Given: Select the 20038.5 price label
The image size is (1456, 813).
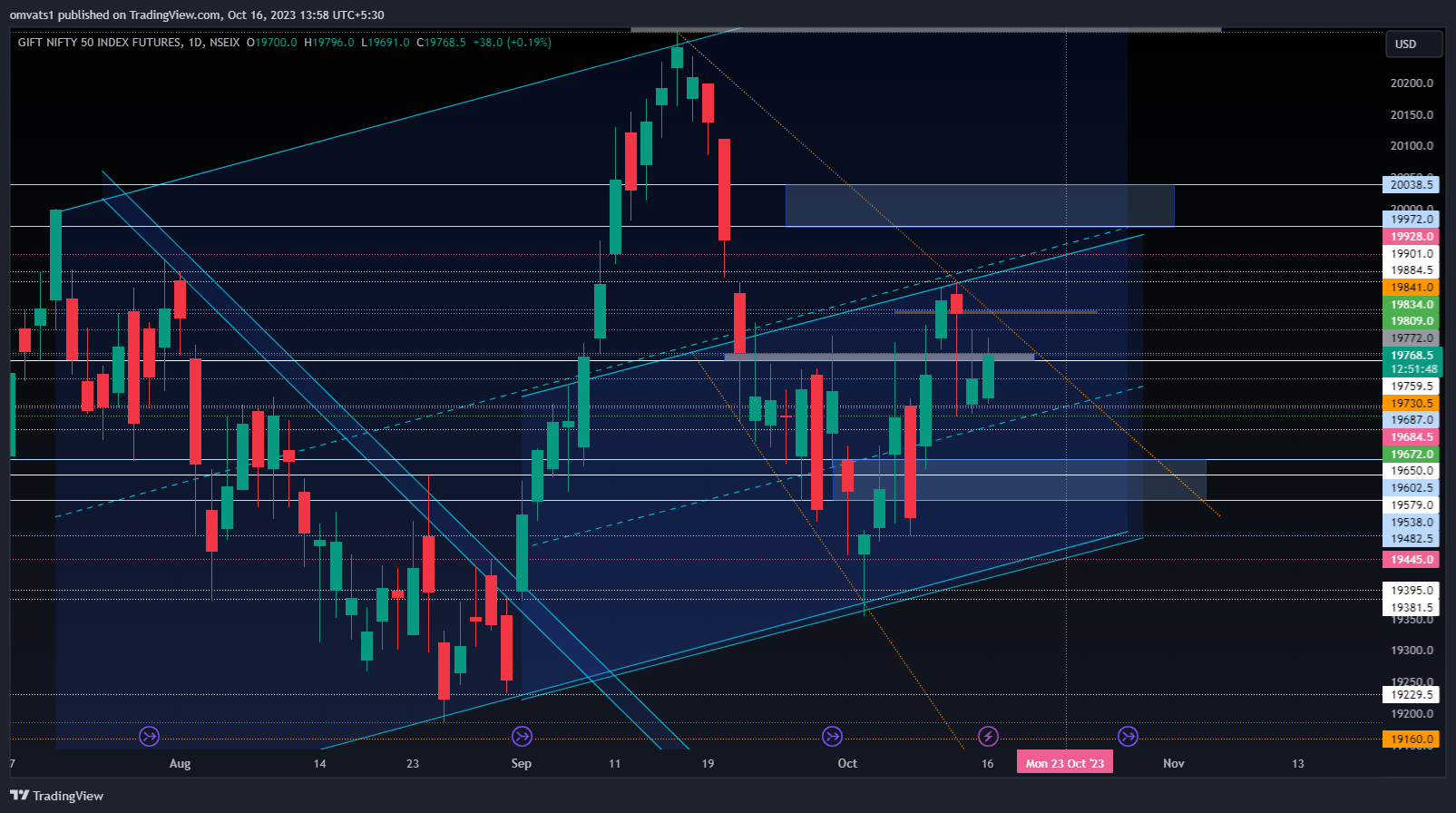Looking at the screenshot, I should (1412, 185).
